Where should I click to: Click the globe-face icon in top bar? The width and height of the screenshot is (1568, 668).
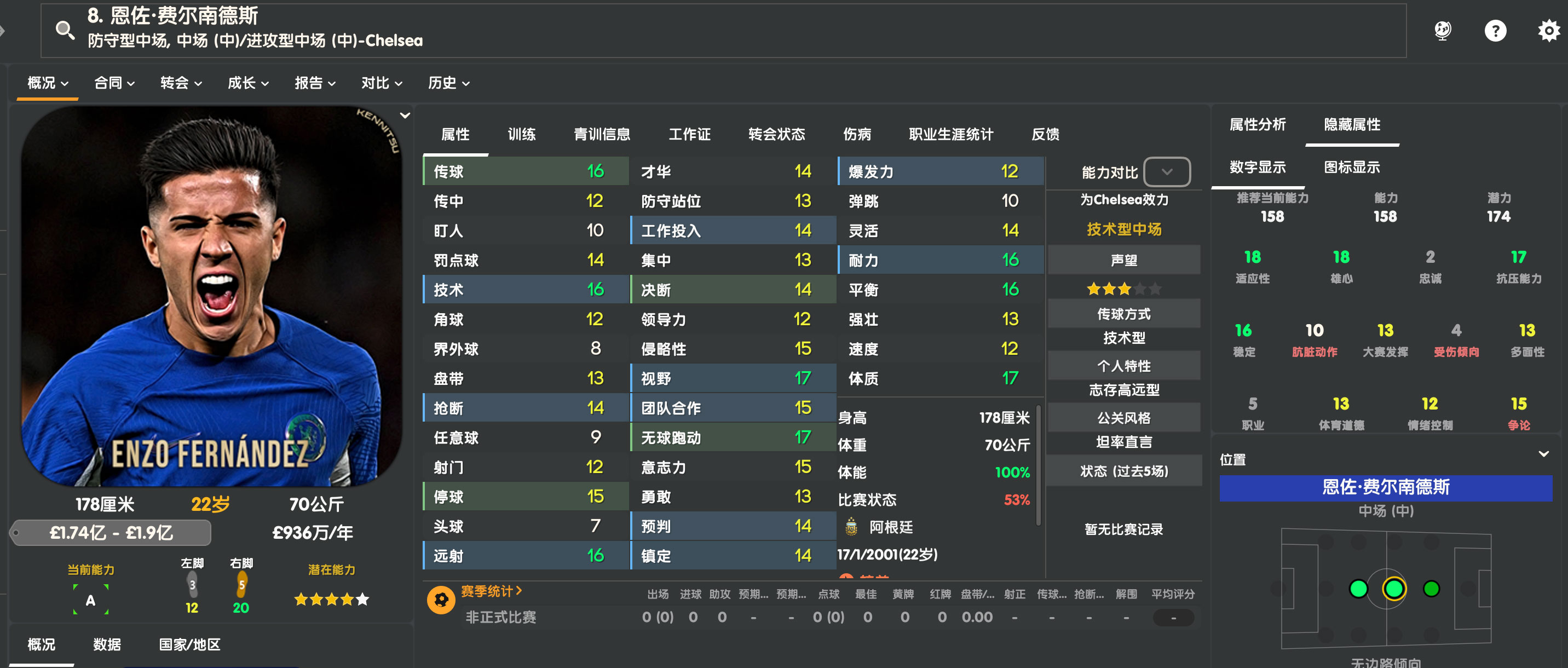coord(1442,31)
